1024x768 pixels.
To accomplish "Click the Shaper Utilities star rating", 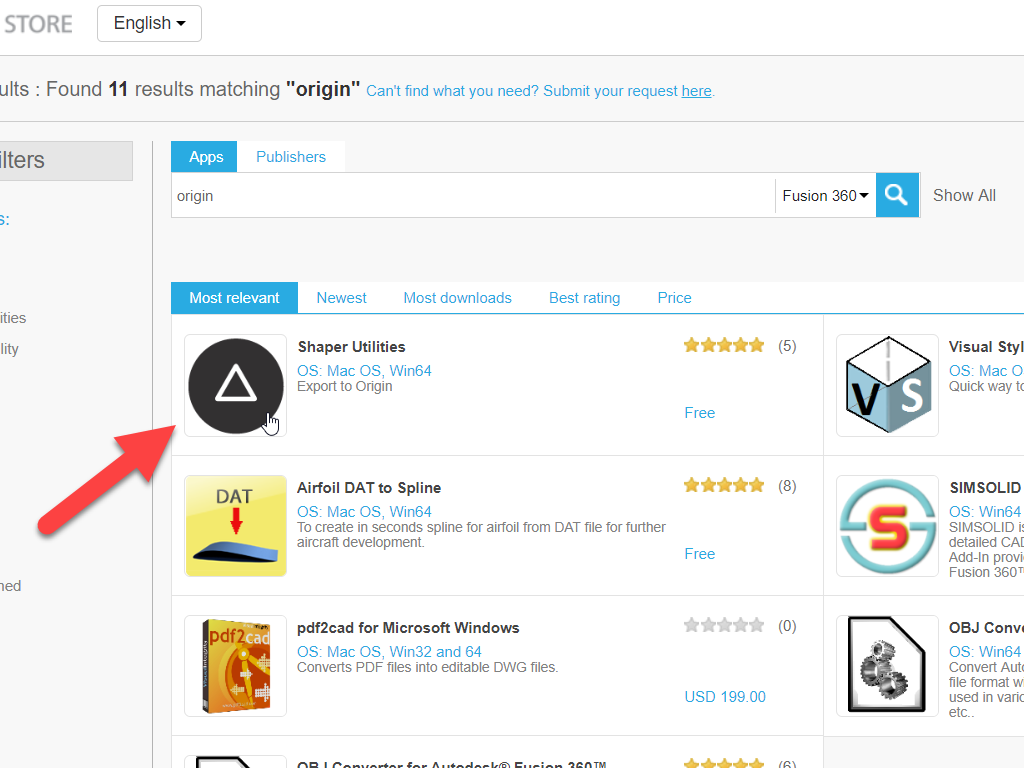I will [x=724, y=345].
